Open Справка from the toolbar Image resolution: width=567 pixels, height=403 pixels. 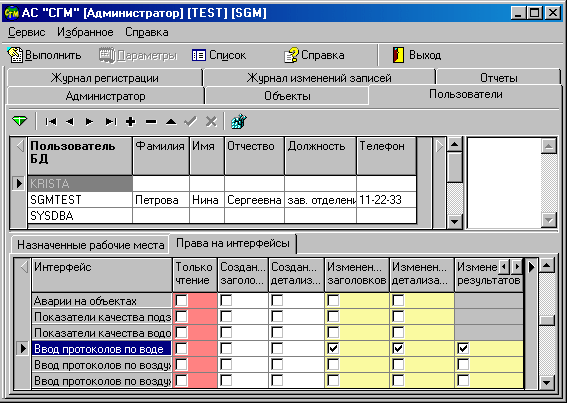[314, 55]
